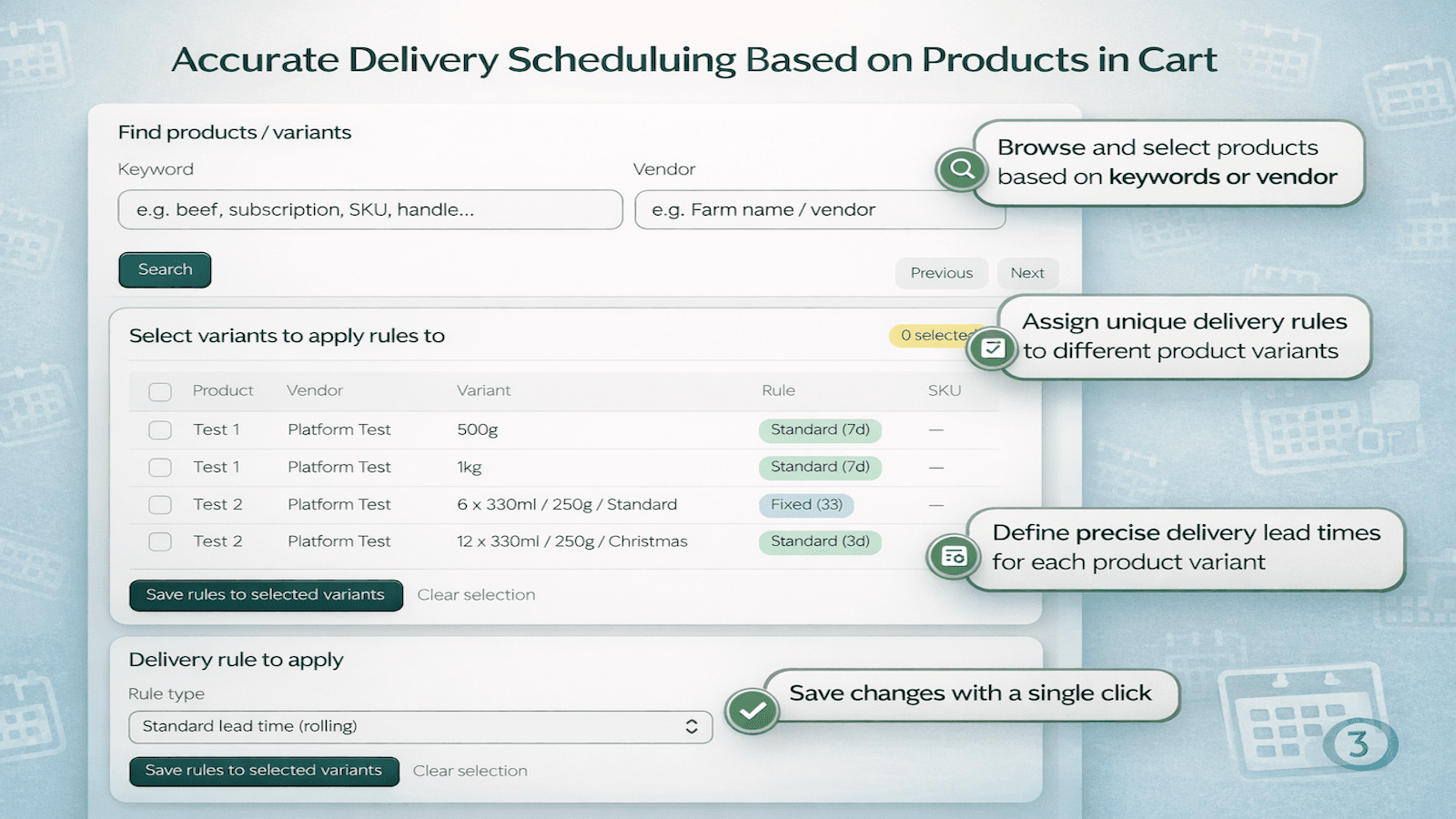The image size is (1456, 819).
Task: Click the Fixed (33) rule badge
Action: (x=806, y=504)
